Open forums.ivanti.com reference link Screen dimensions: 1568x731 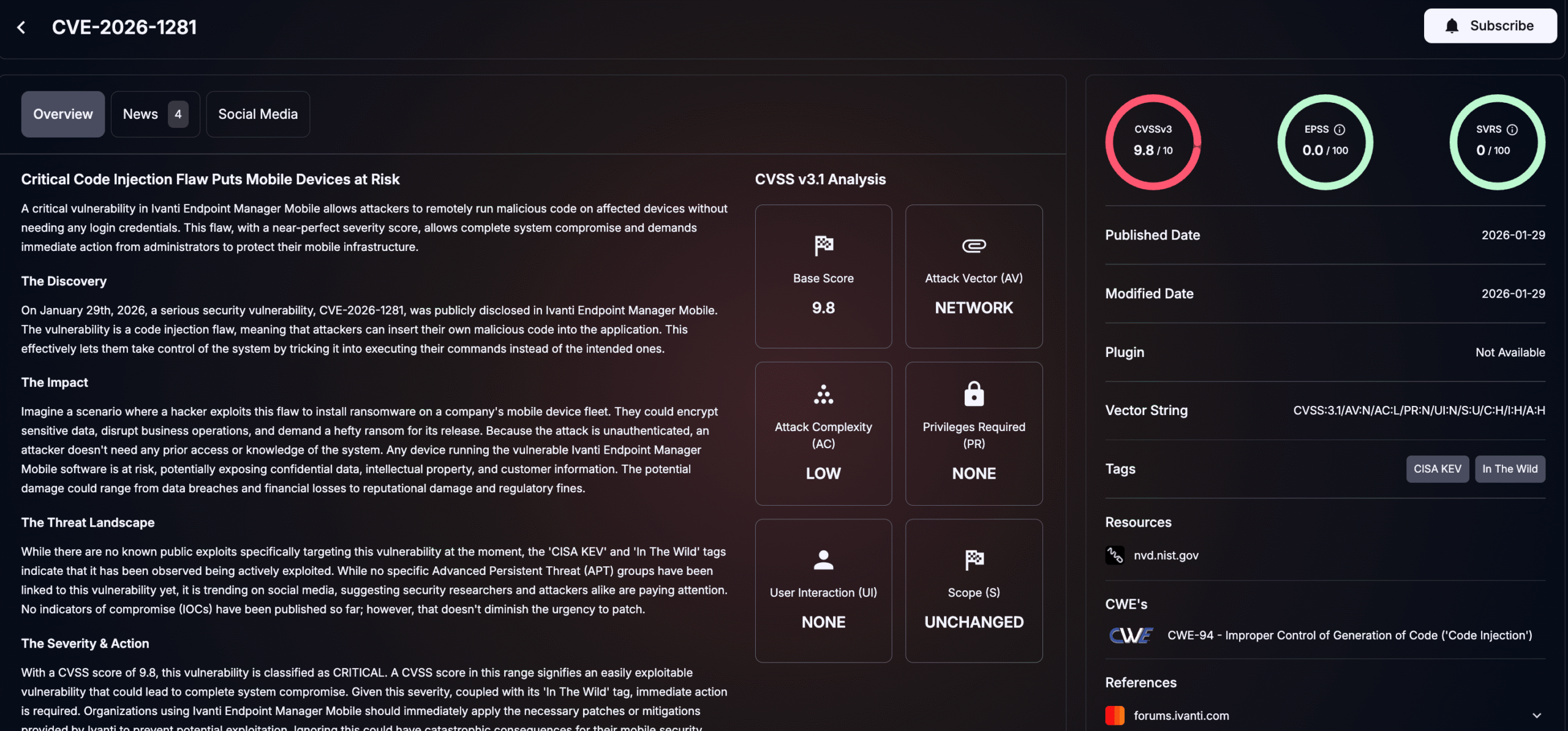tap(1181, 715)
